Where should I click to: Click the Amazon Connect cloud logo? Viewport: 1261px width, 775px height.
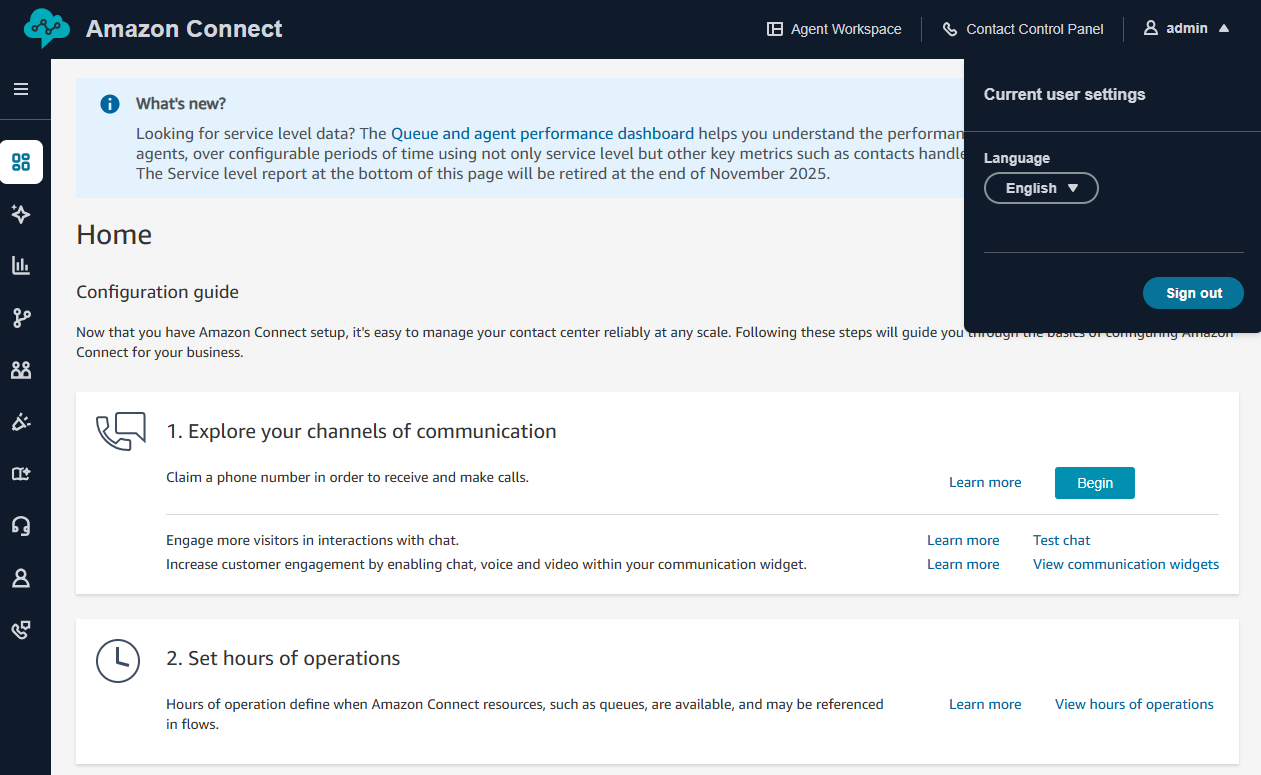(x=47, y=29)
